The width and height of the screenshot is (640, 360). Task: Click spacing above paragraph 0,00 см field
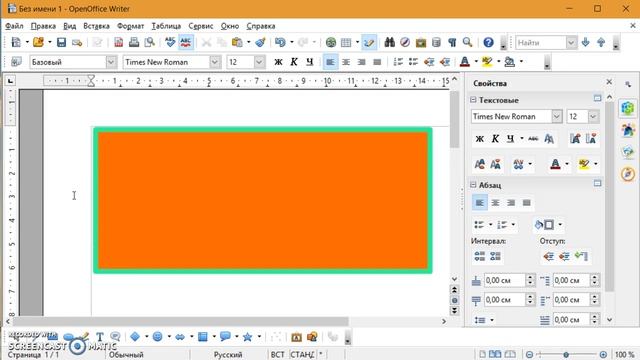[504, 280]
